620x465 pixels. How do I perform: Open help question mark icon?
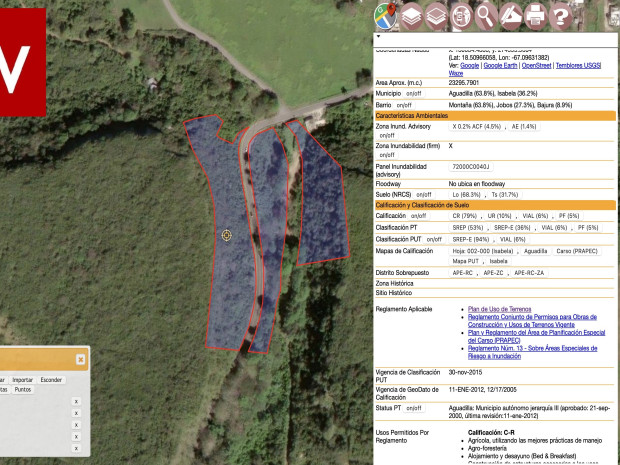560,15
